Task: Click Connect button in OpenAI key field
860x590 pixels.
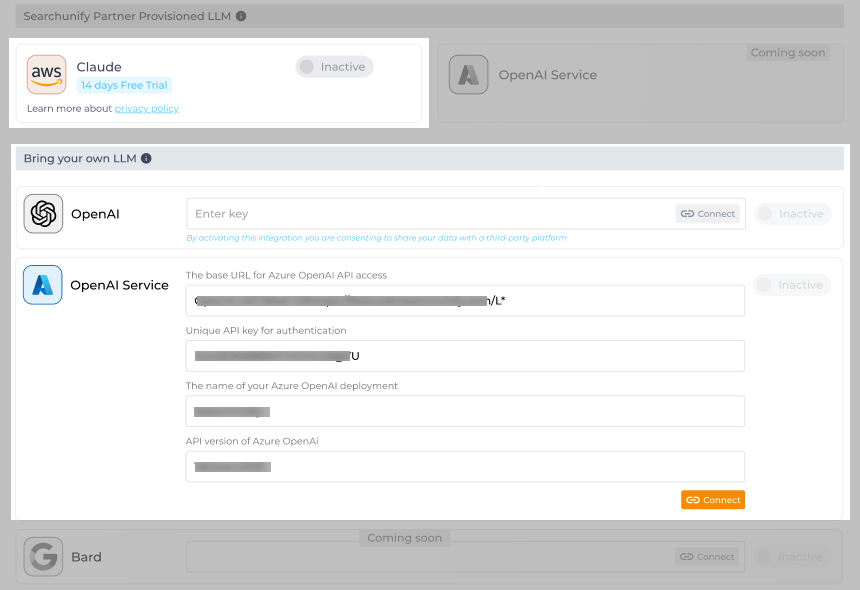Action: coord(708,214)
